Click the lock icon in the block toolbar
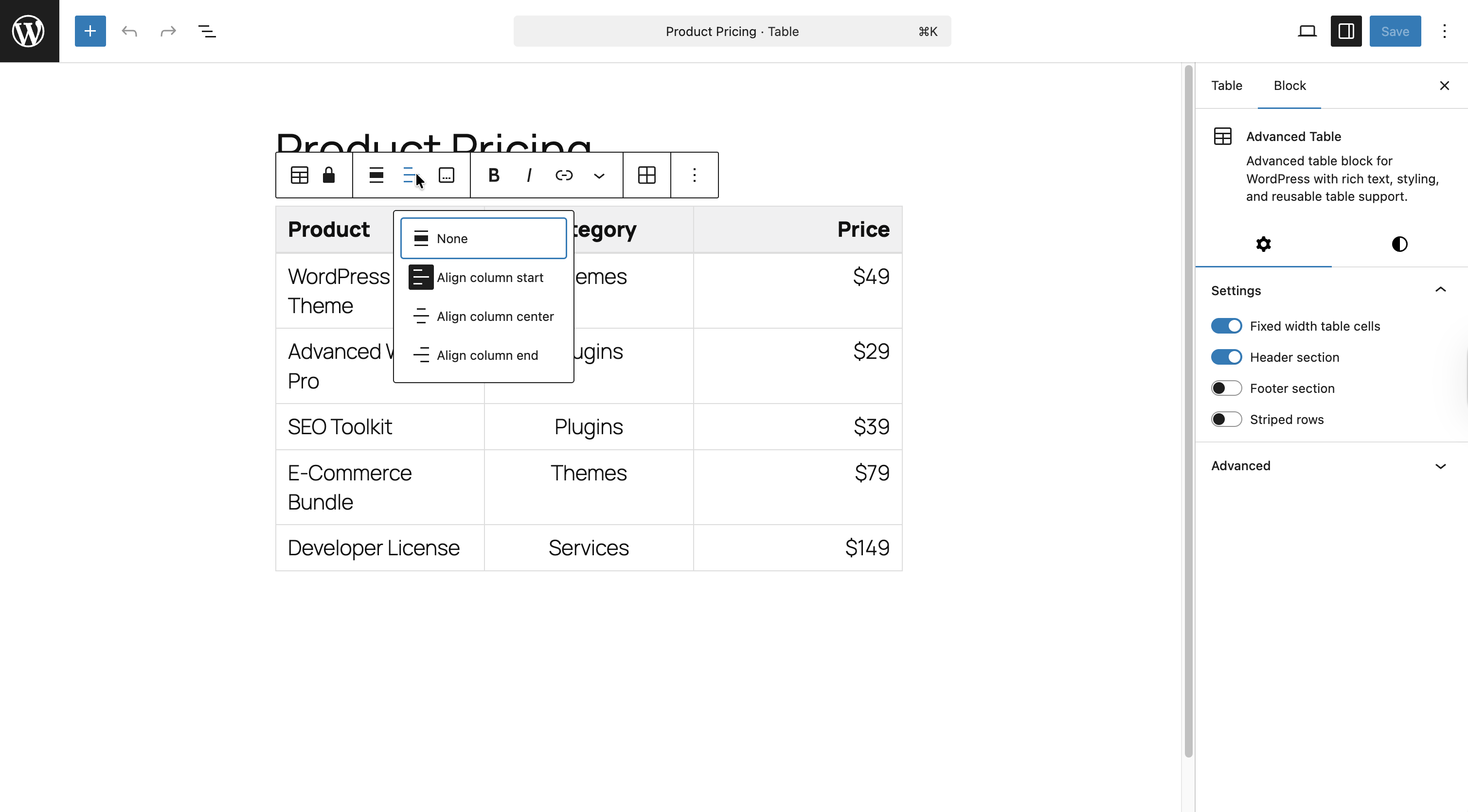 329,175
